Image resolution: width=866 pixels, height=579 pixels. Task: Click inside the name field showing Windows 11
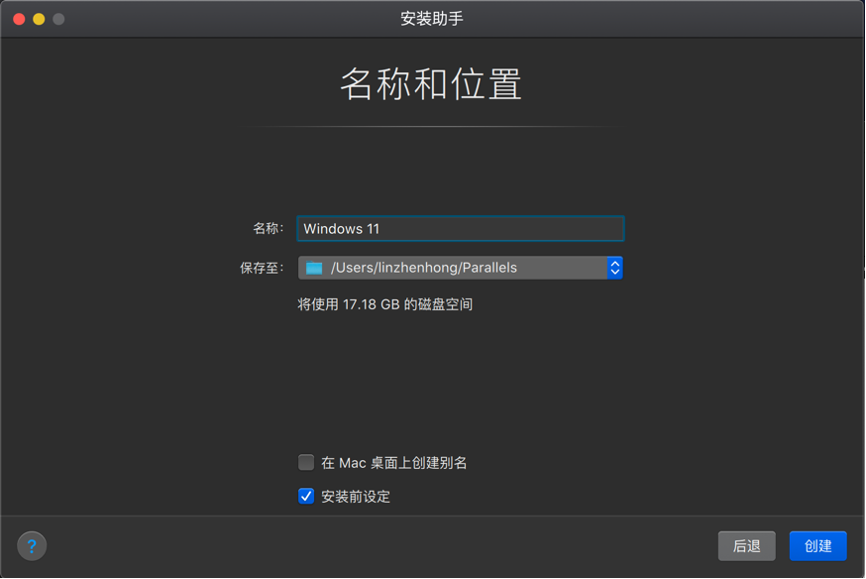460,228
